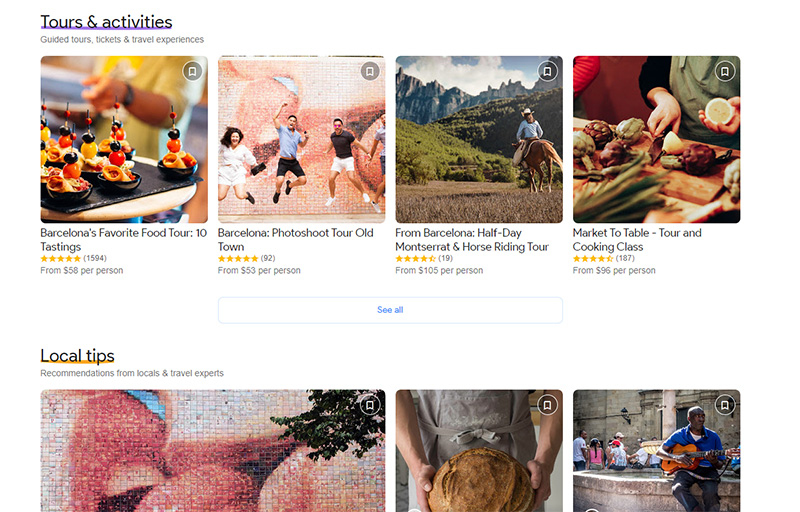800x512 pixels.
Task: Save the Photoshoot Tour Old Town card
Action: 370,71
